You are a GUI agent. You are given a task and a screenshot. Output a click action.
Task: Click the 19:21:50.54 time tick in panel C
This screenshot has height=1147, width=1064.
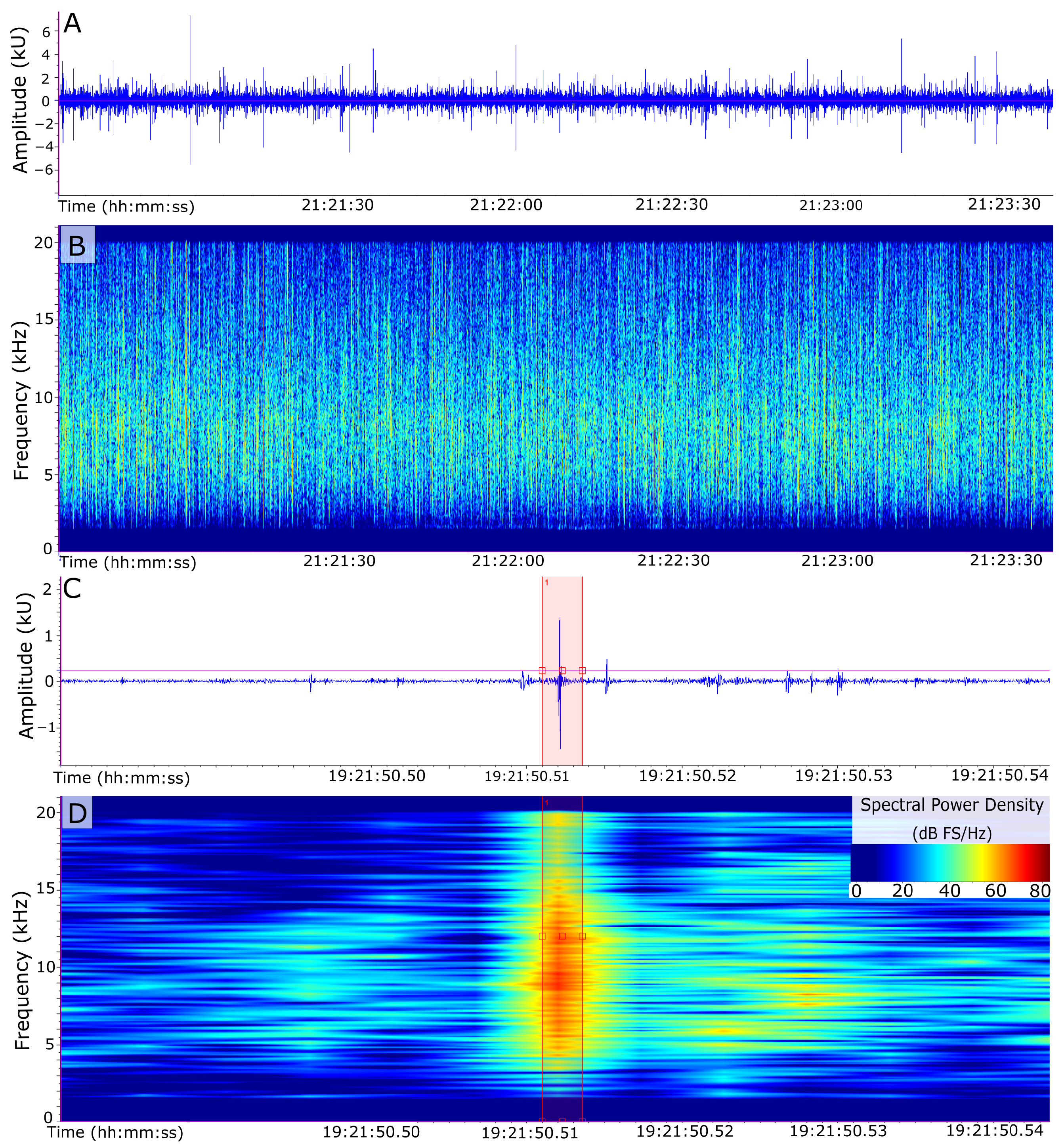pos(999,775)
